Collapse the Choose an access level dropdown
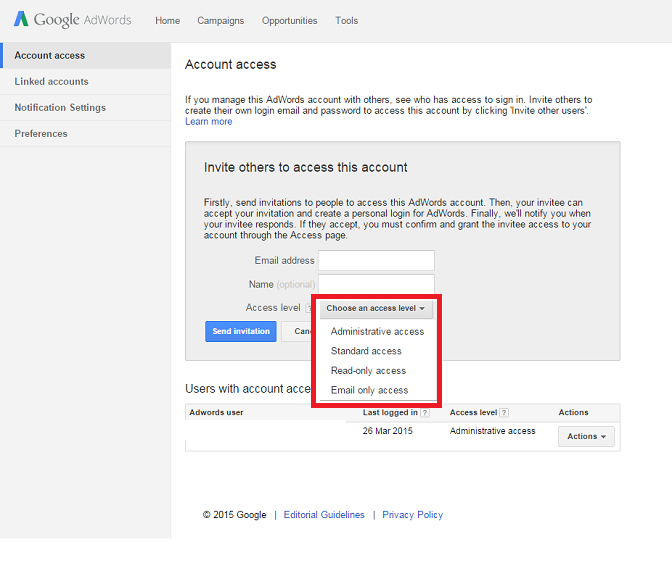 click(376, 308)
